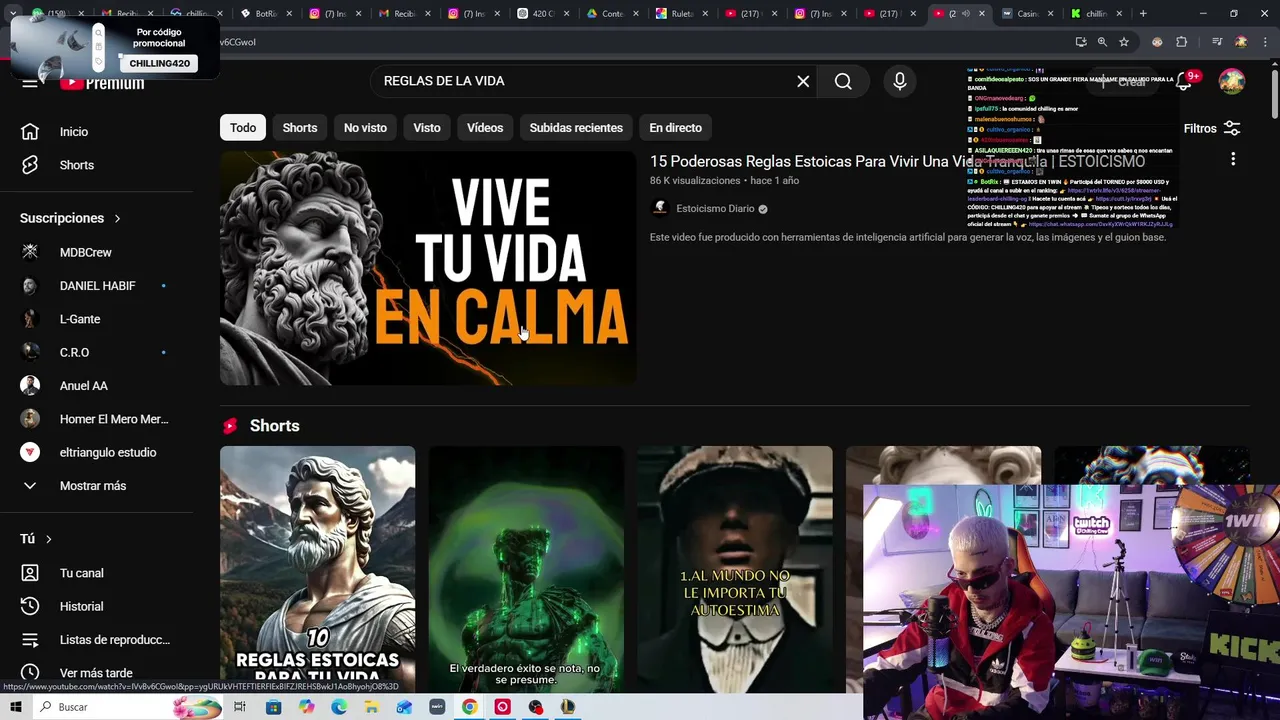1280x720 pixels.
Task: Select the No visto filter chip
Action: pos(365,128)
